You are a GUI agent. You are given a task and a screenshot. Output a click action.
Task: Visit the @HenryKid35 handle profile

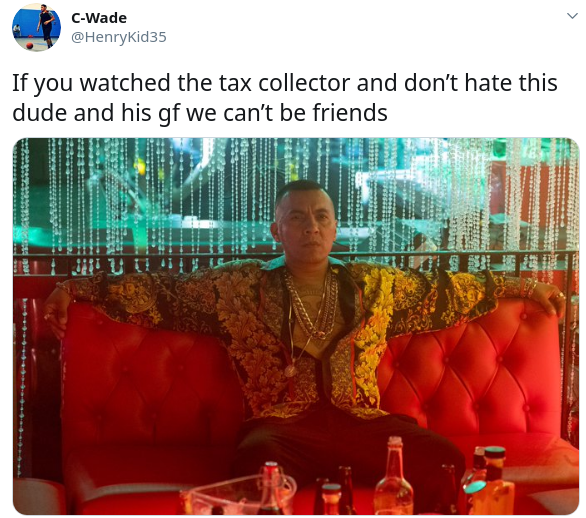[x=118, y=37]
